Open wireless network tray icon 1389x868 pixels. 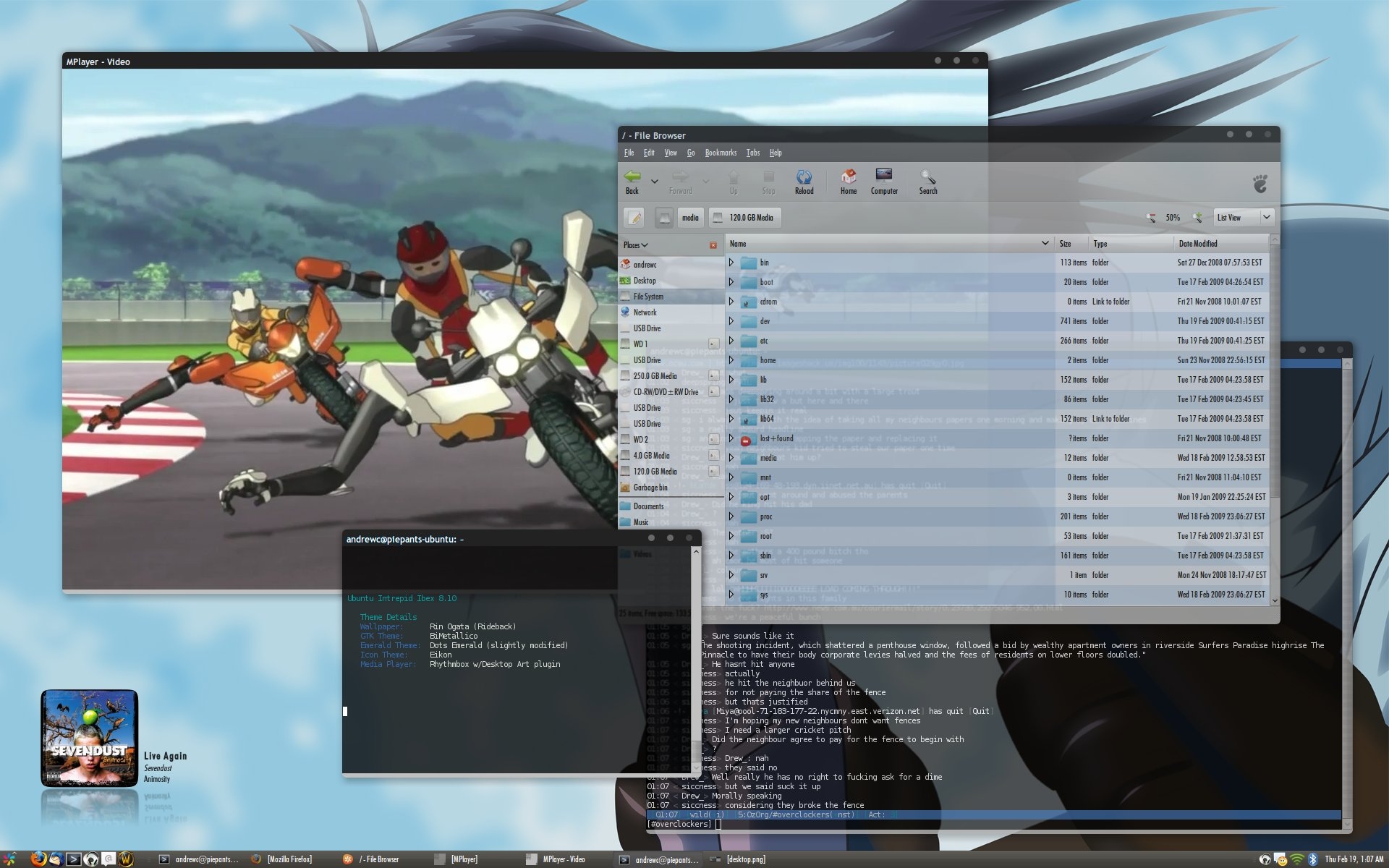click(x=1296, y=859)
